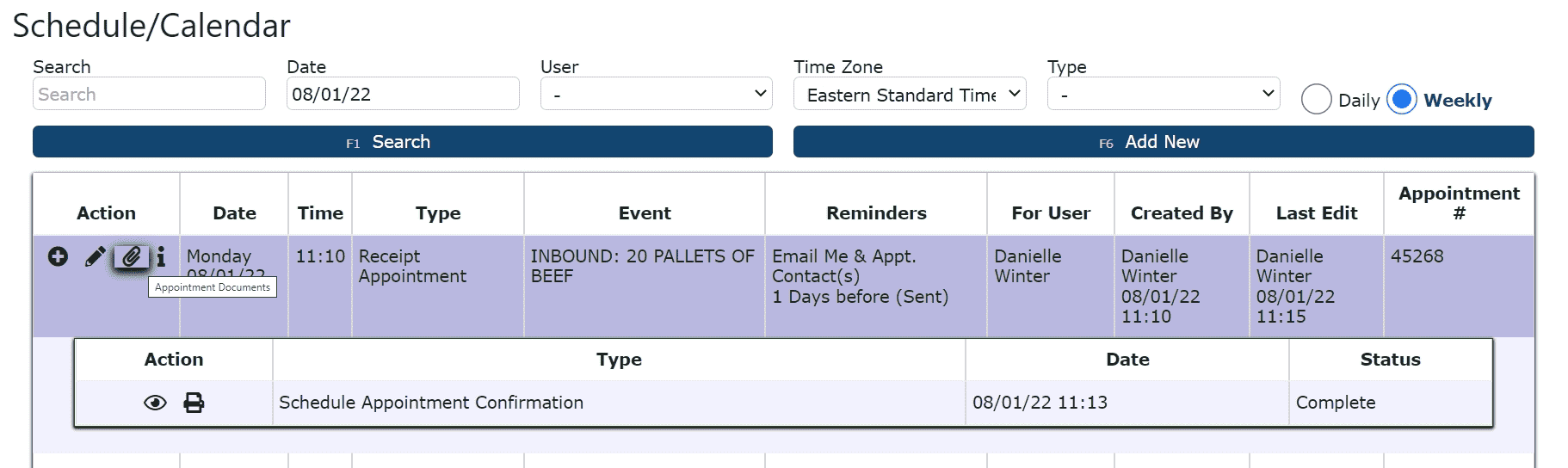
Task: Open the User dropdown
Action: [x=656, y=94]
